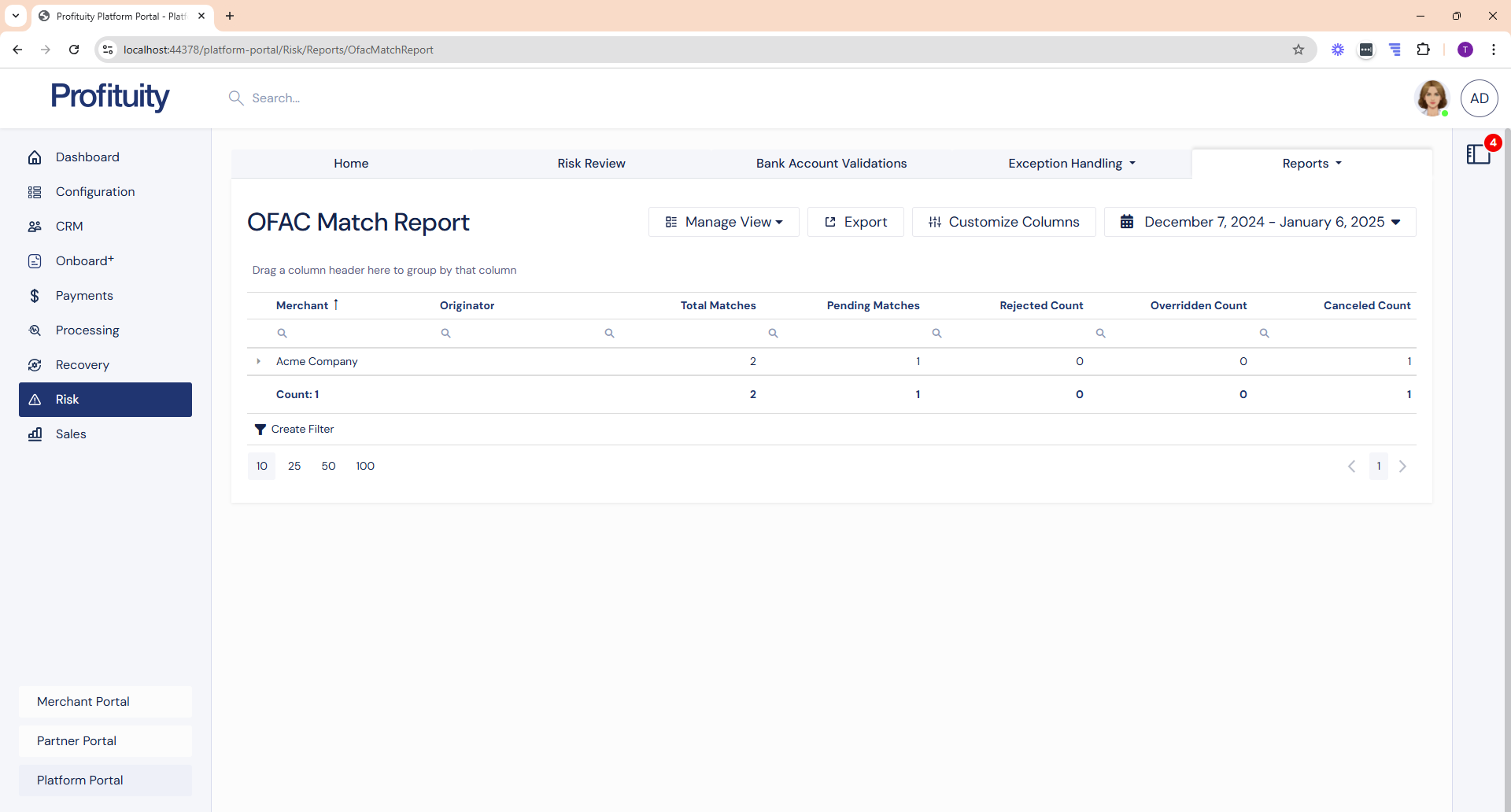The width and height of the screenshot is (1511, 812).
Task: Expand the Exception Handling menu
Action: point(1071,164)
